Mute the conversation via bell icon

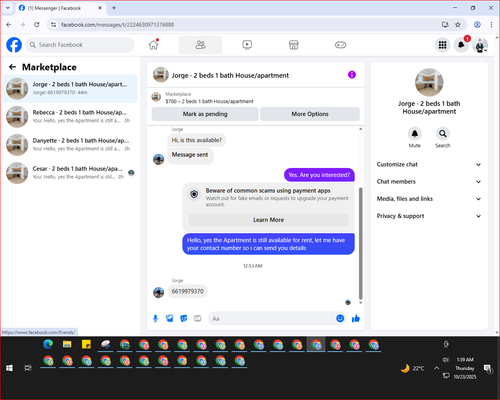(x=414, y=134)
